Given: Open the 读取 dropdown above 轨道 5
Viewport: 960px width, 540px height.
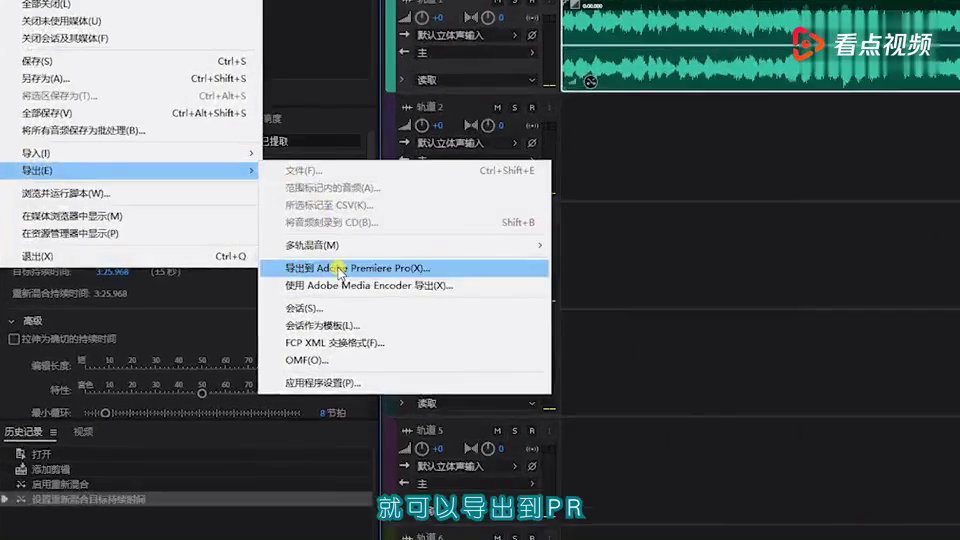Looking at the screenshot, I should click(x=476, y=403).
